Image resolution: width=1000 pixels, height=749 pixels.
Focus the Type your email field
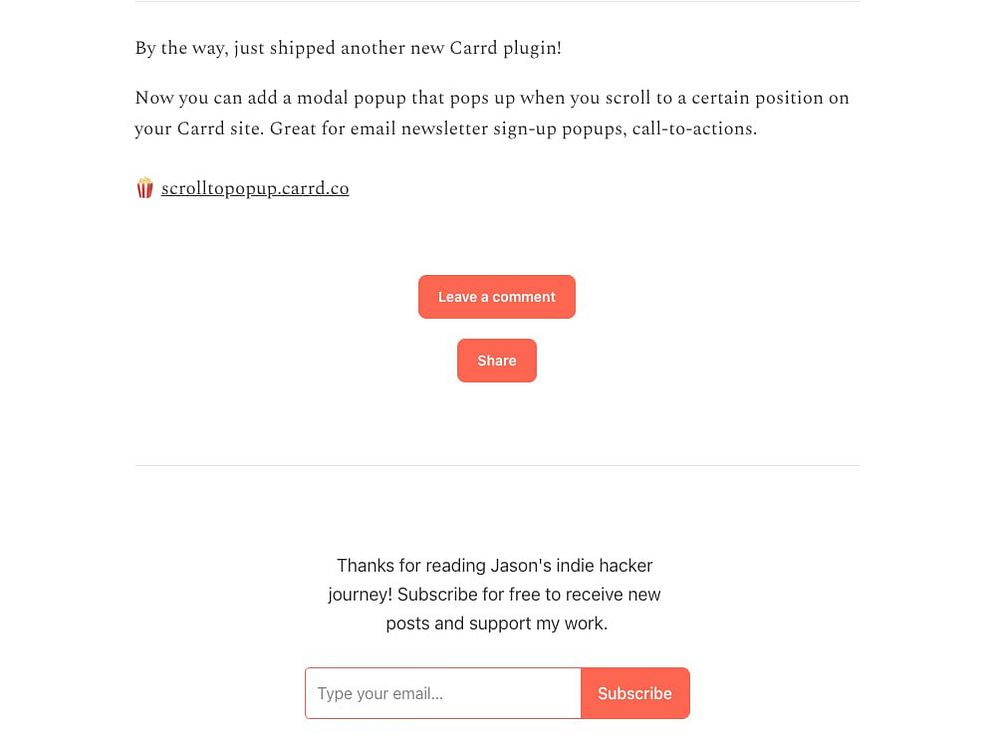pos(443,693)
